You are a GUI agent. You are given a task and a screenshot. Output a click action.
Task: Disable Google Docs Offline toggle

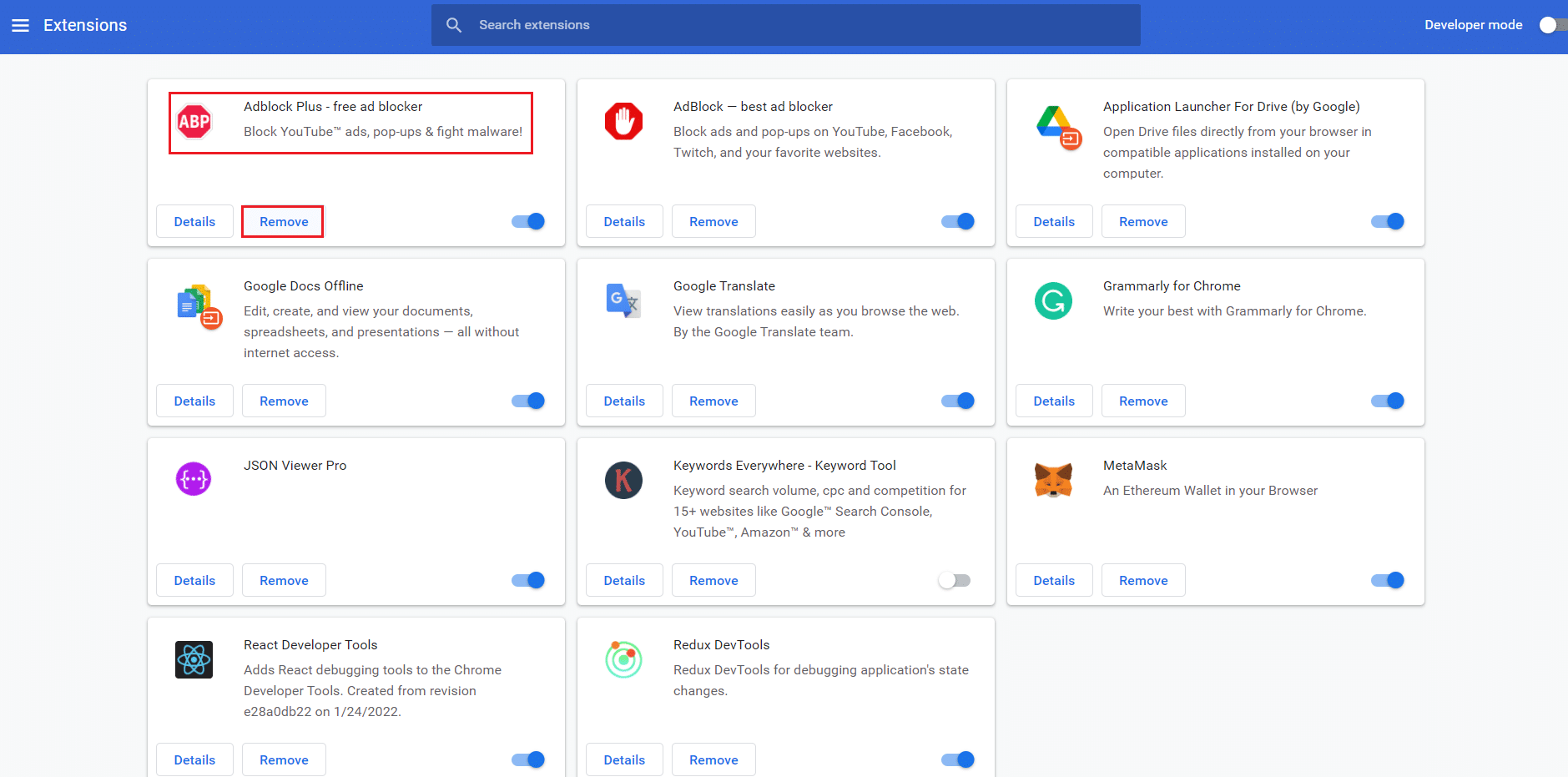point(528,401)
